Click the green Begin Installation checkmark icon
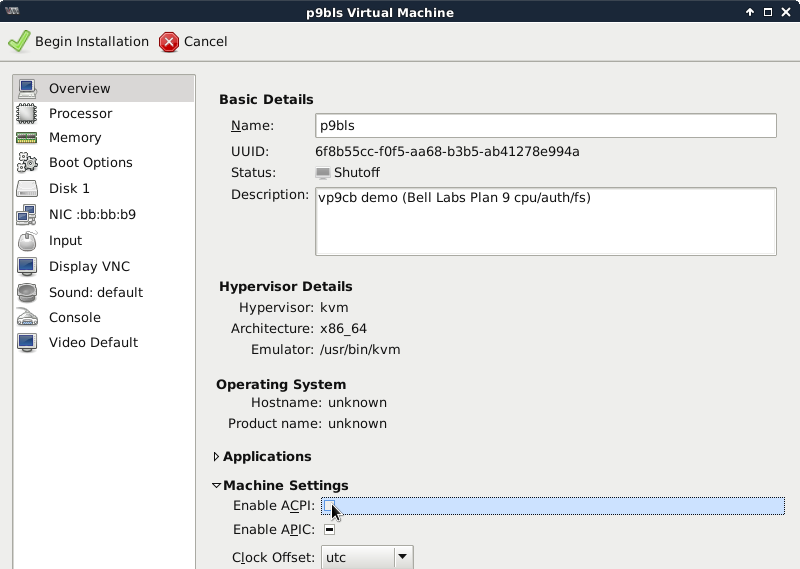This screenshot has width=800, height=569. click(x=19, y=41)
